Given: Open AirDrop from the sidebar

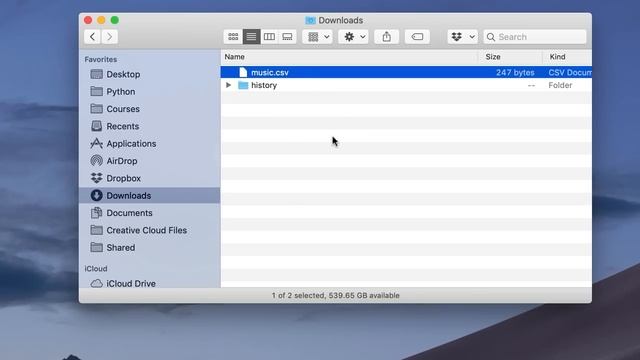Looking at the screenshot, I should 149,161.
